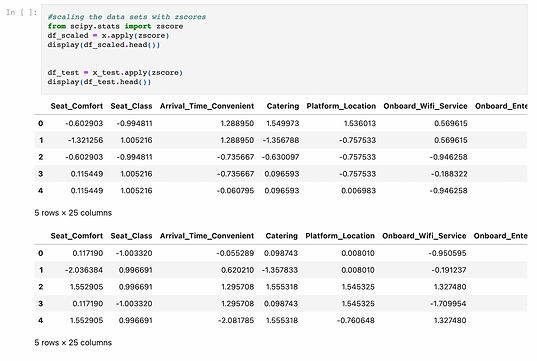This screenshot has width=537, height=361.
Task: Click the cell value 0.620210
Action: coord(238,270)
